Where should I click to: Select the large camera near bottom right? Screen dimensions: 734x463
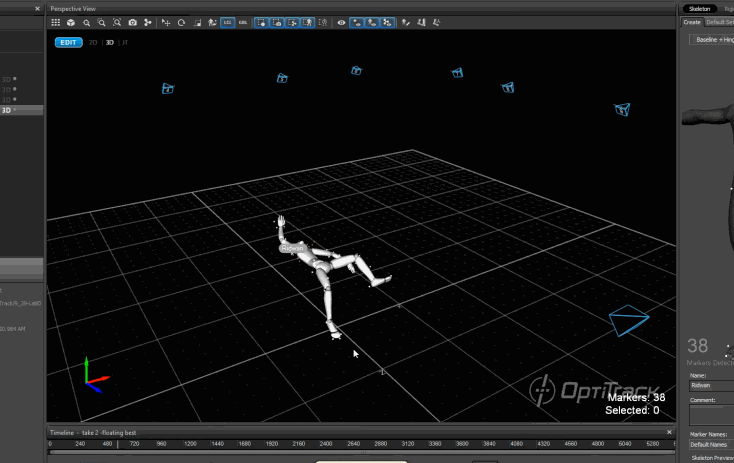629,321
